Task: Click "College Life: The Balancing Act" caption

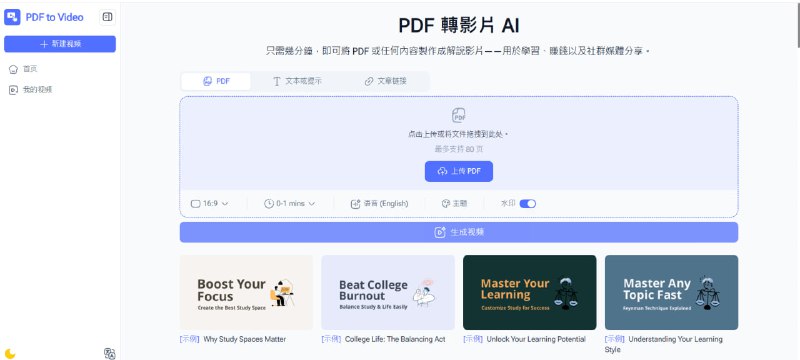Action: [395, 339]
